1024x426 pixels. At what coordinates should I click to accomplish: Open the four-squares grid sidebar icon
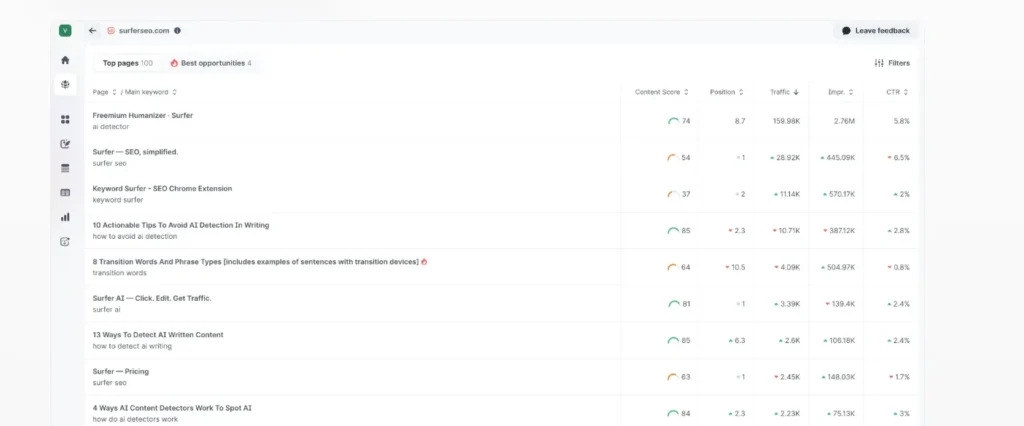coord(65,120)
